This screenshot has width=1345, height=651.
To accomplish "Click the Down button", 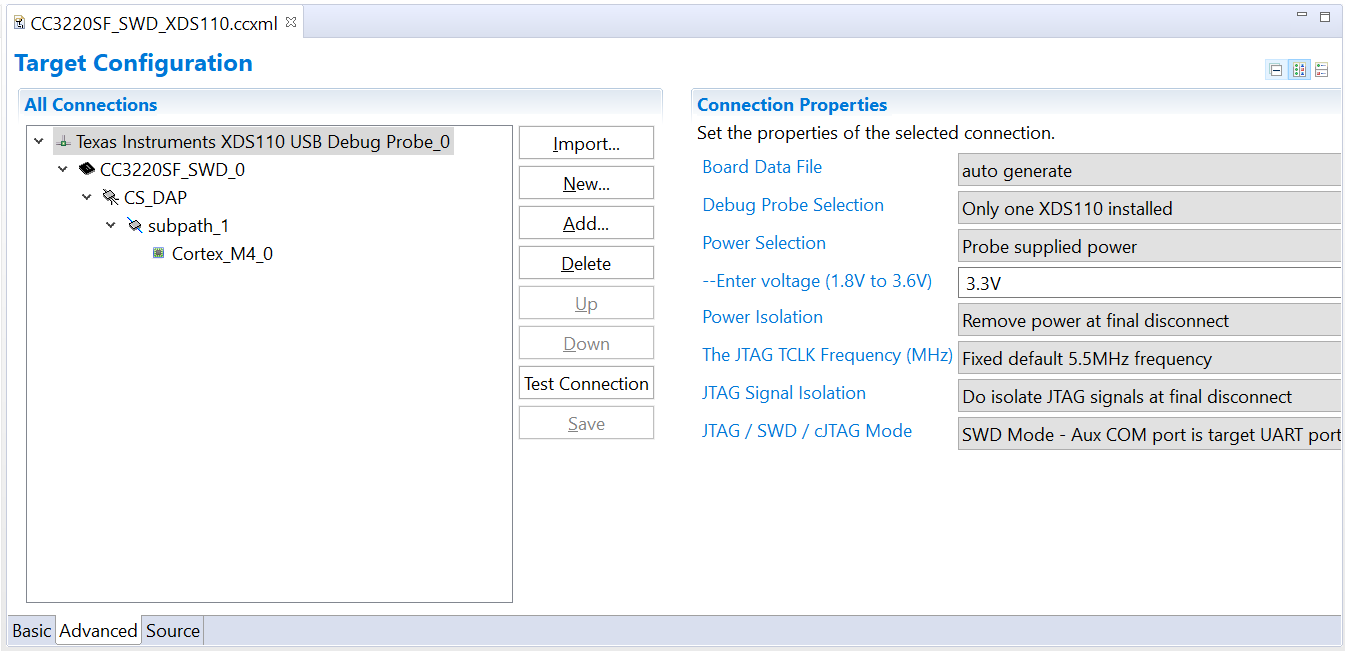I will pos(586,343).
